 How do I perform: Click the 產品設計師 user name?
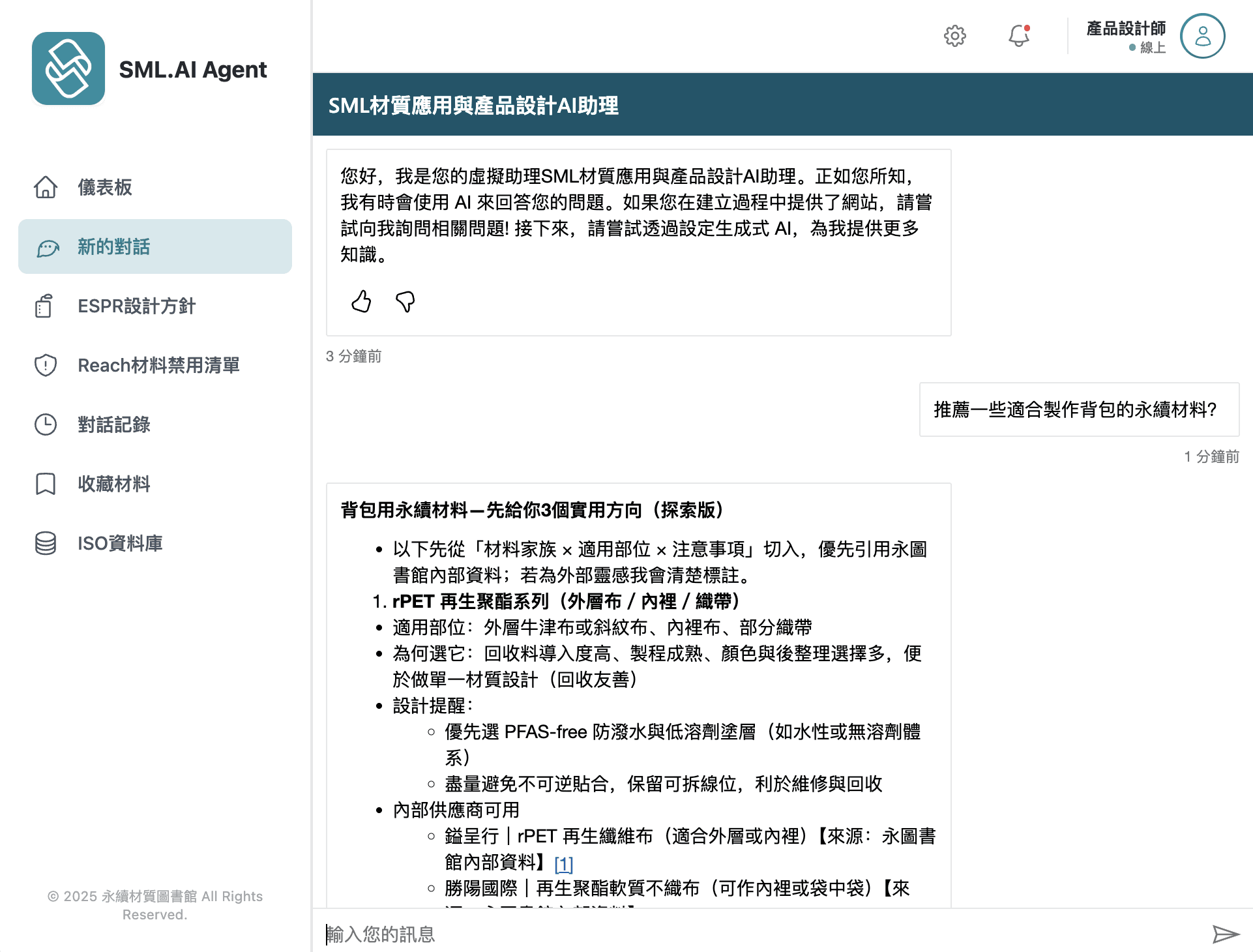1126,29
